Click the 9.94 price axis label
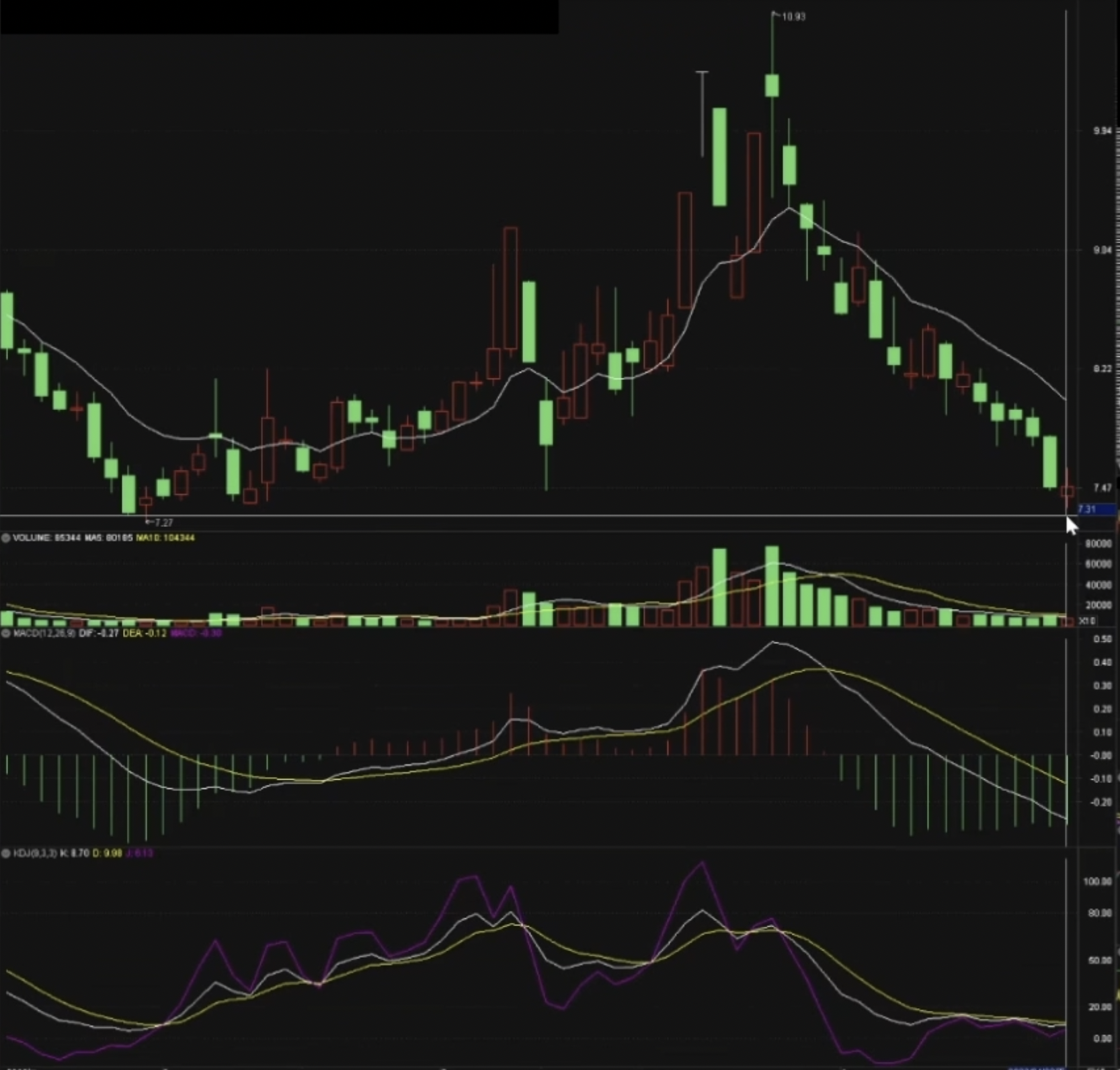The width and height of the screenshot is (1120, 1070). (1103, 131)
